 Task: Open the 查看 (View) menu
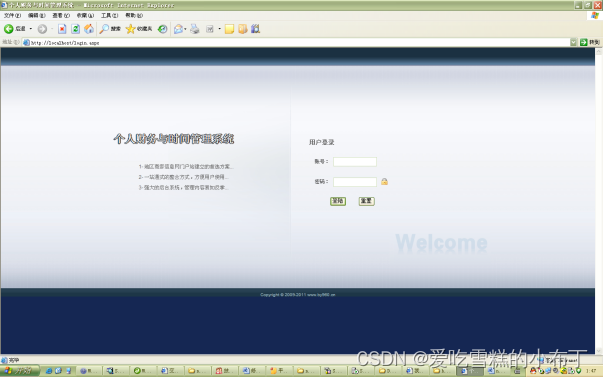click(x=61, y=15)
